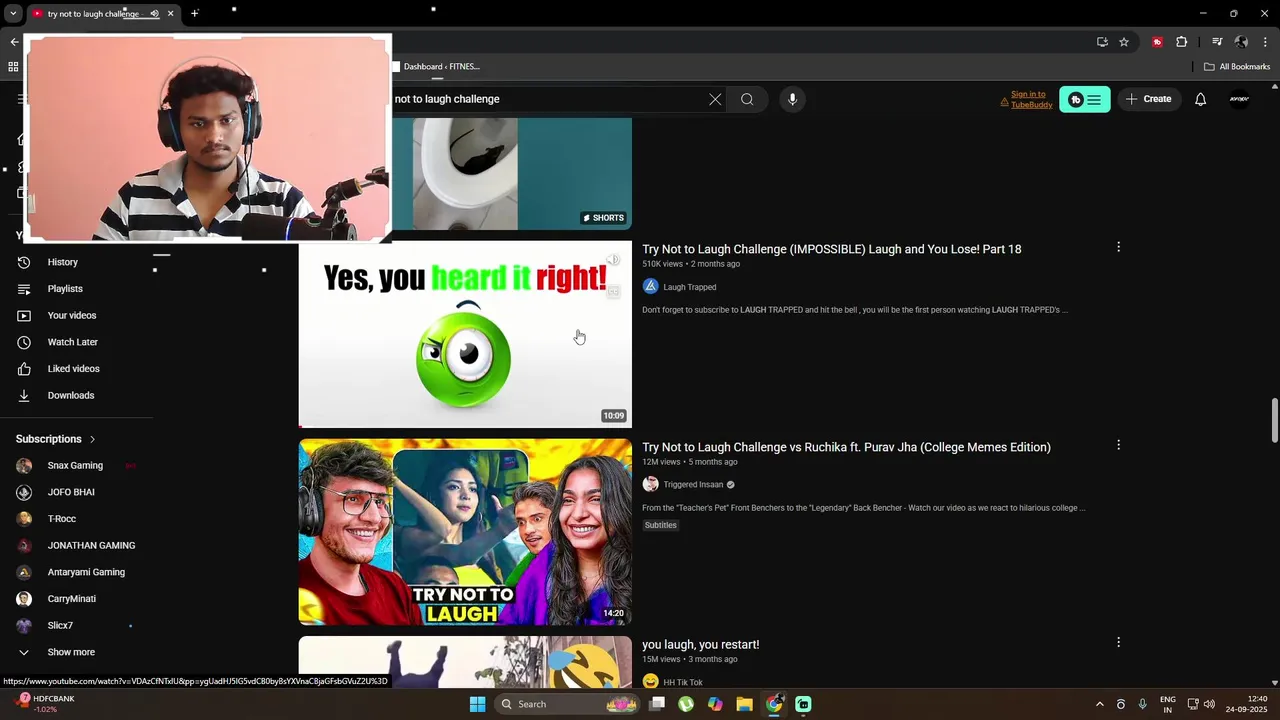
Task: Open YouTube notifications bell
Action: (1201, 99)
